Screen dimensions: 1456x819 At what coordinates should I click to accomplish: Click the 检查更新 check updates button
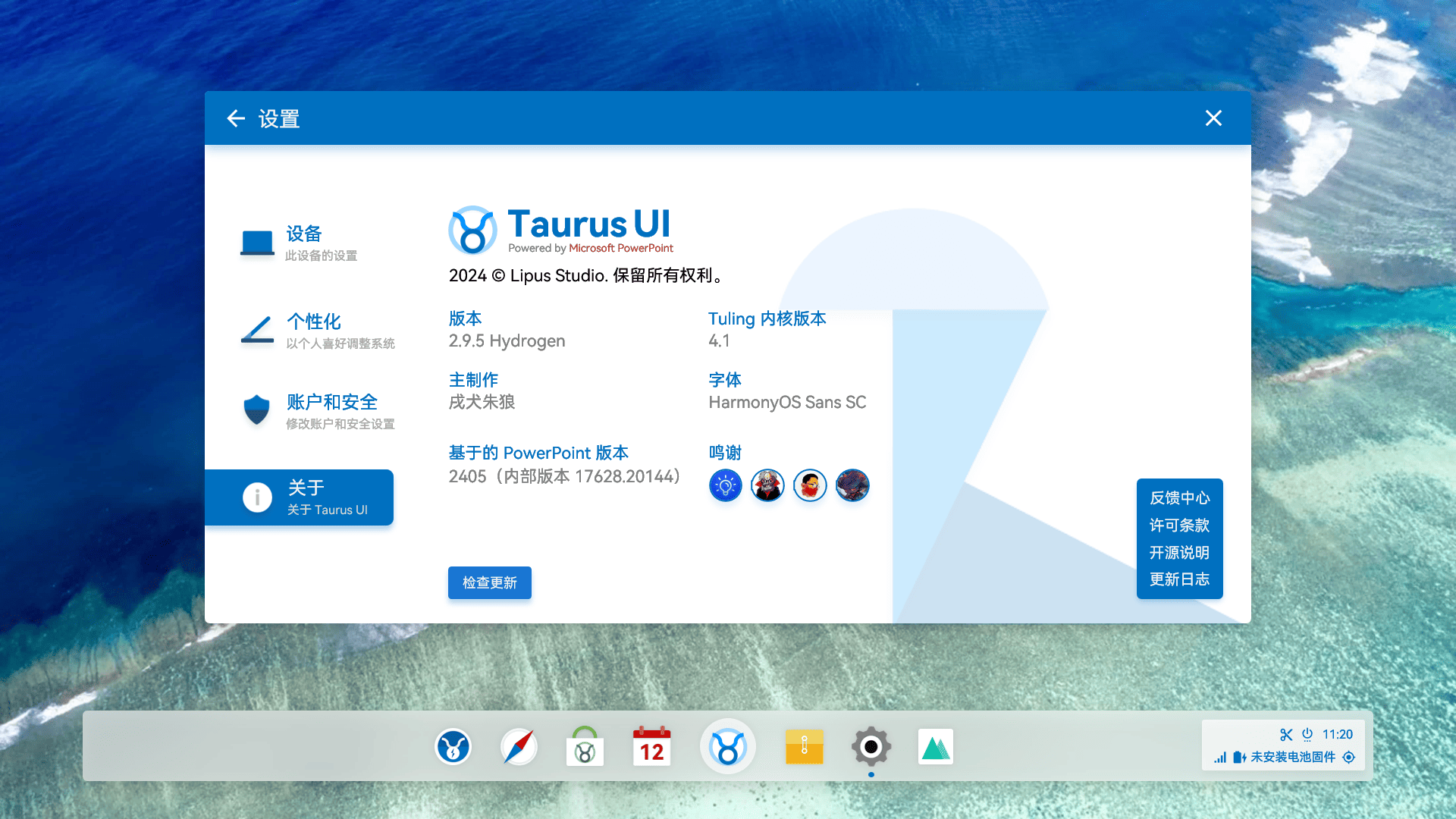tap(489, 582)
